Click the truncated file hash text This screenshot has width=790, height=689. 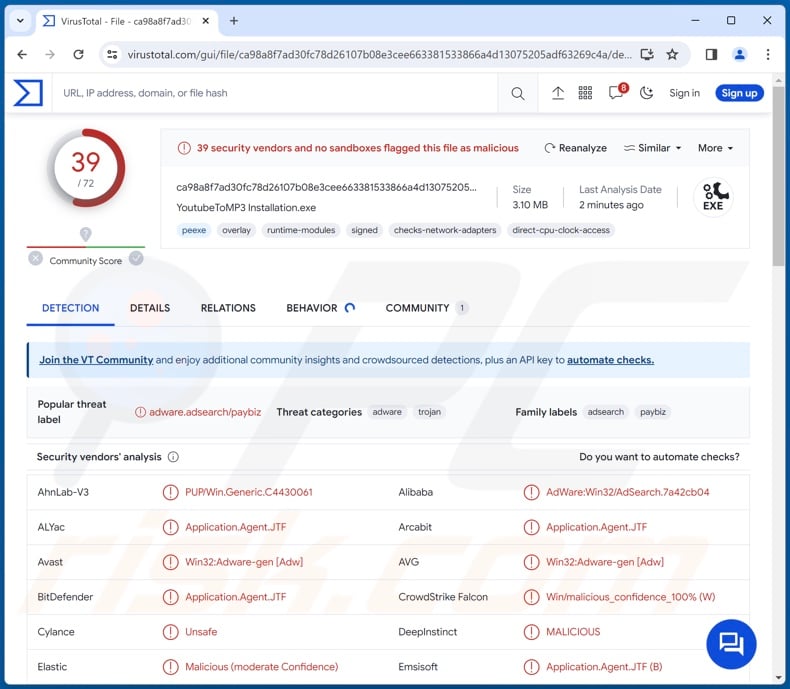click(326, 187)
